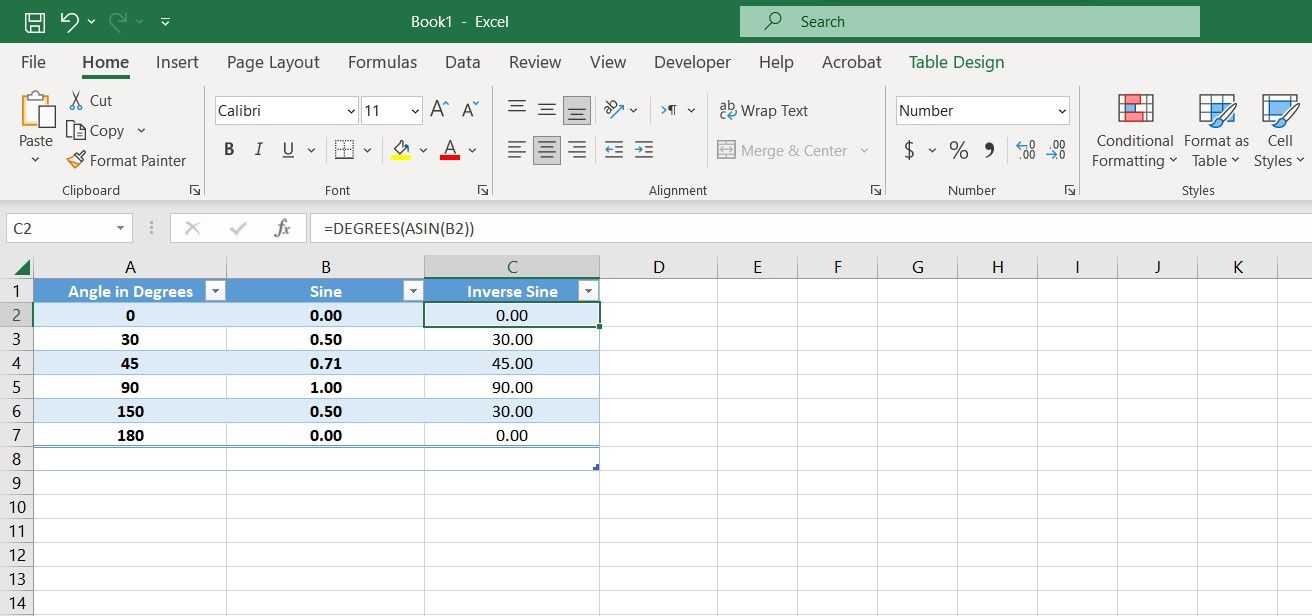Select cell with value 45.00
Screen dimensions: 1312x616
512,363
